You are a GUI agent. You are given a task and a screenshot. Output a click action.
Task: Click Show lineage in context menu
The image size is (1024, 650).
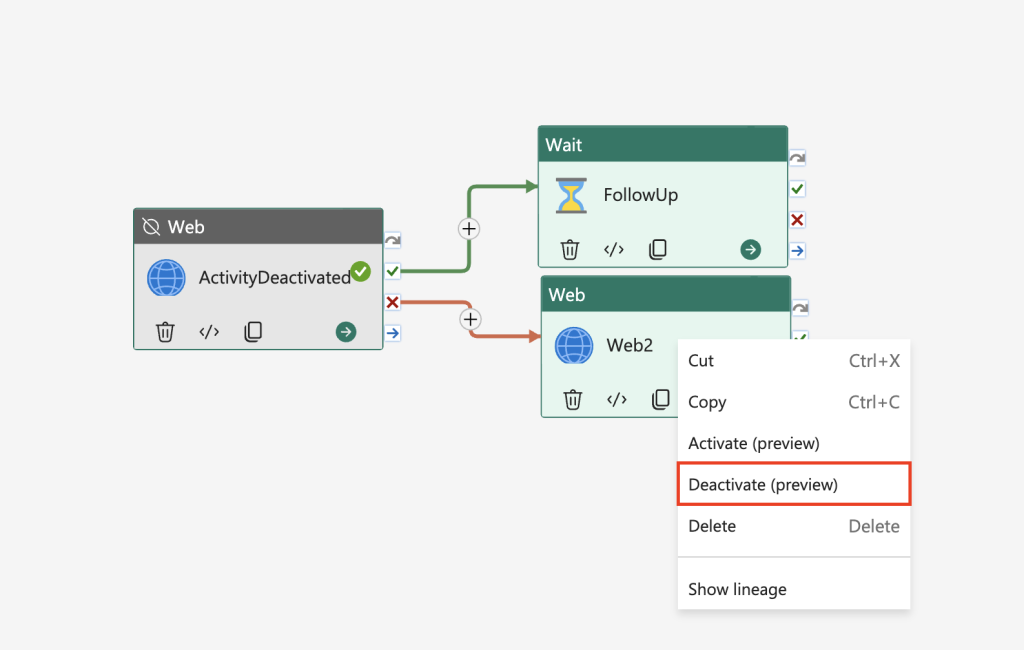click(737, 589)
